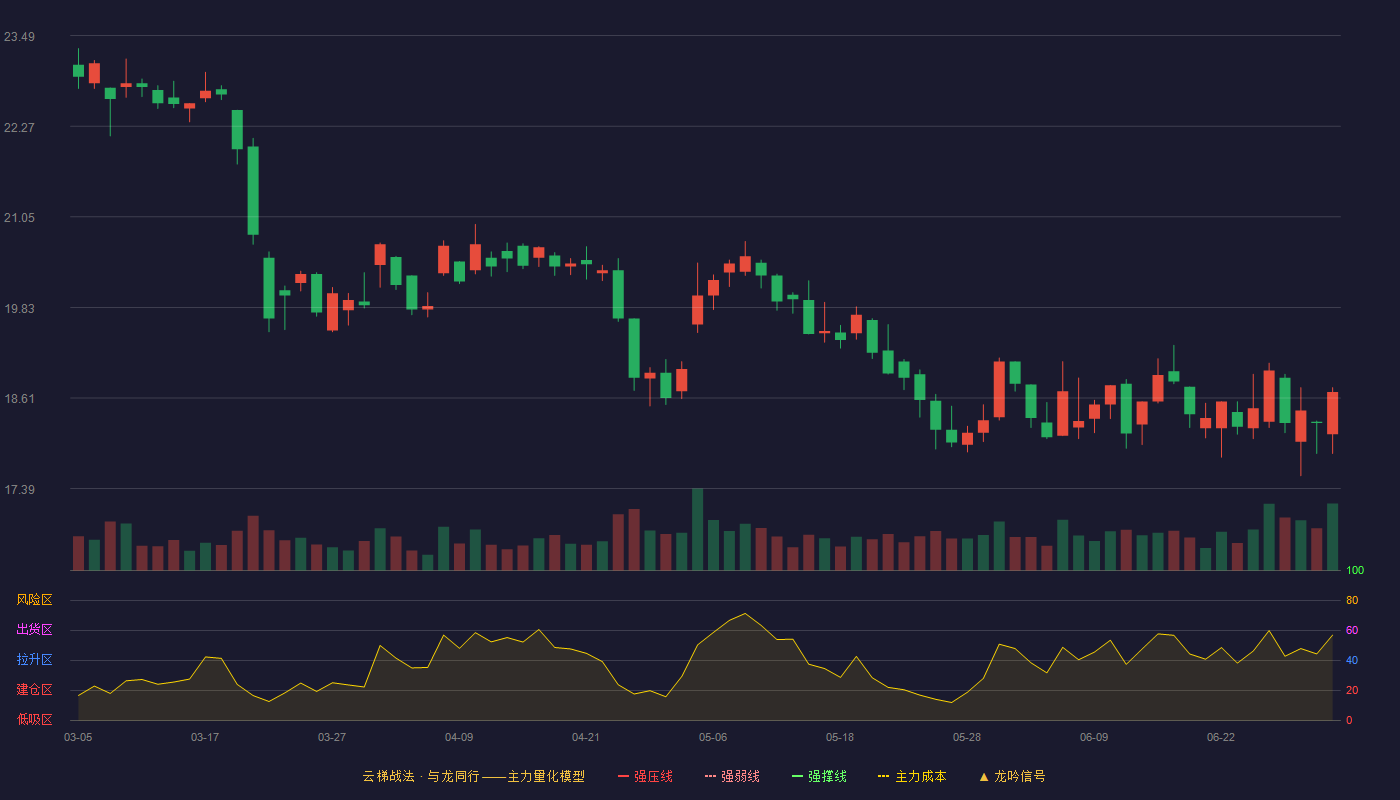Click the 18.61 price axis label
The image size is (1400, 800).
[19, 399]
